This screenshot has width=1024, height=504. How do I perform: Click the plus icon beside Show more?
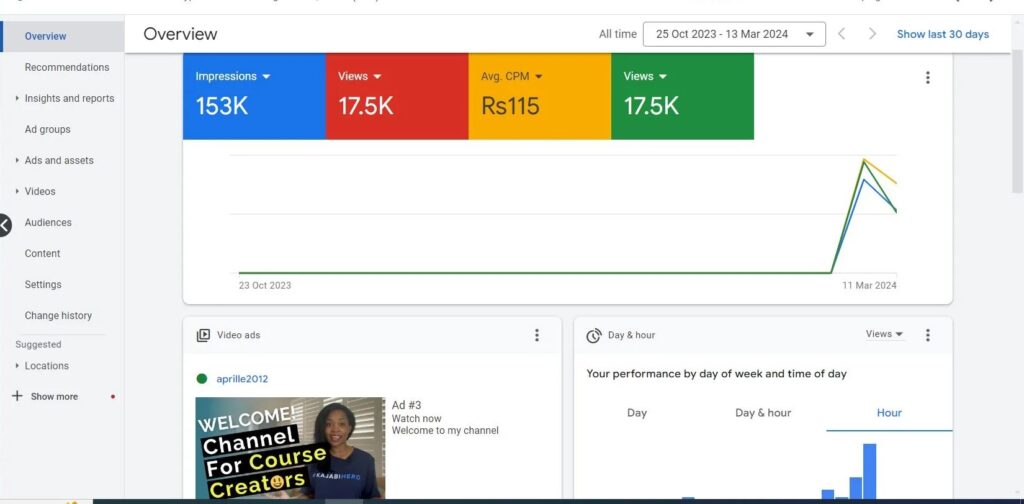[16, 396]
